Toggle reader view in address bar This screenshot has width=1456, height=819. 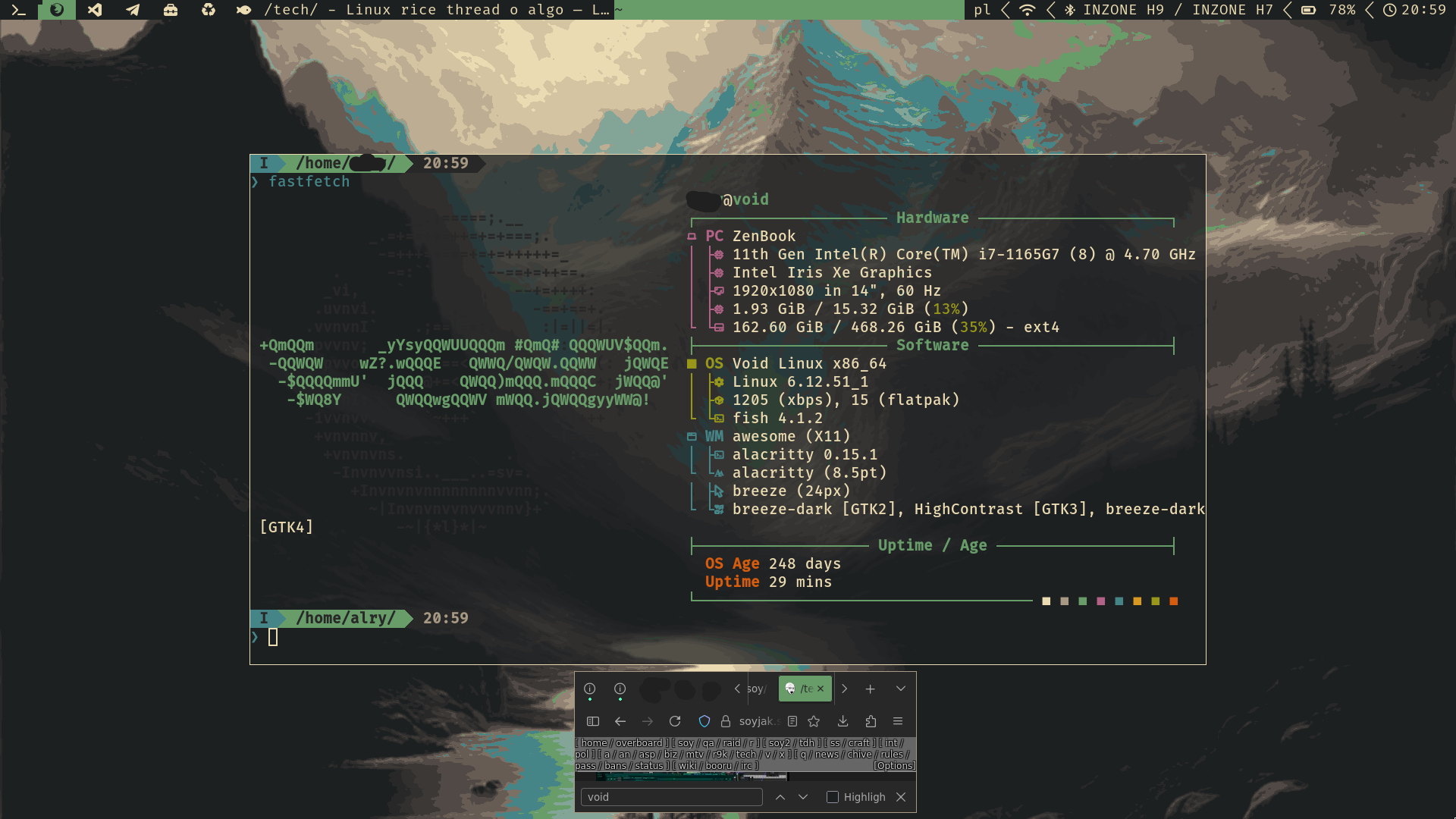tap(792, 721)
